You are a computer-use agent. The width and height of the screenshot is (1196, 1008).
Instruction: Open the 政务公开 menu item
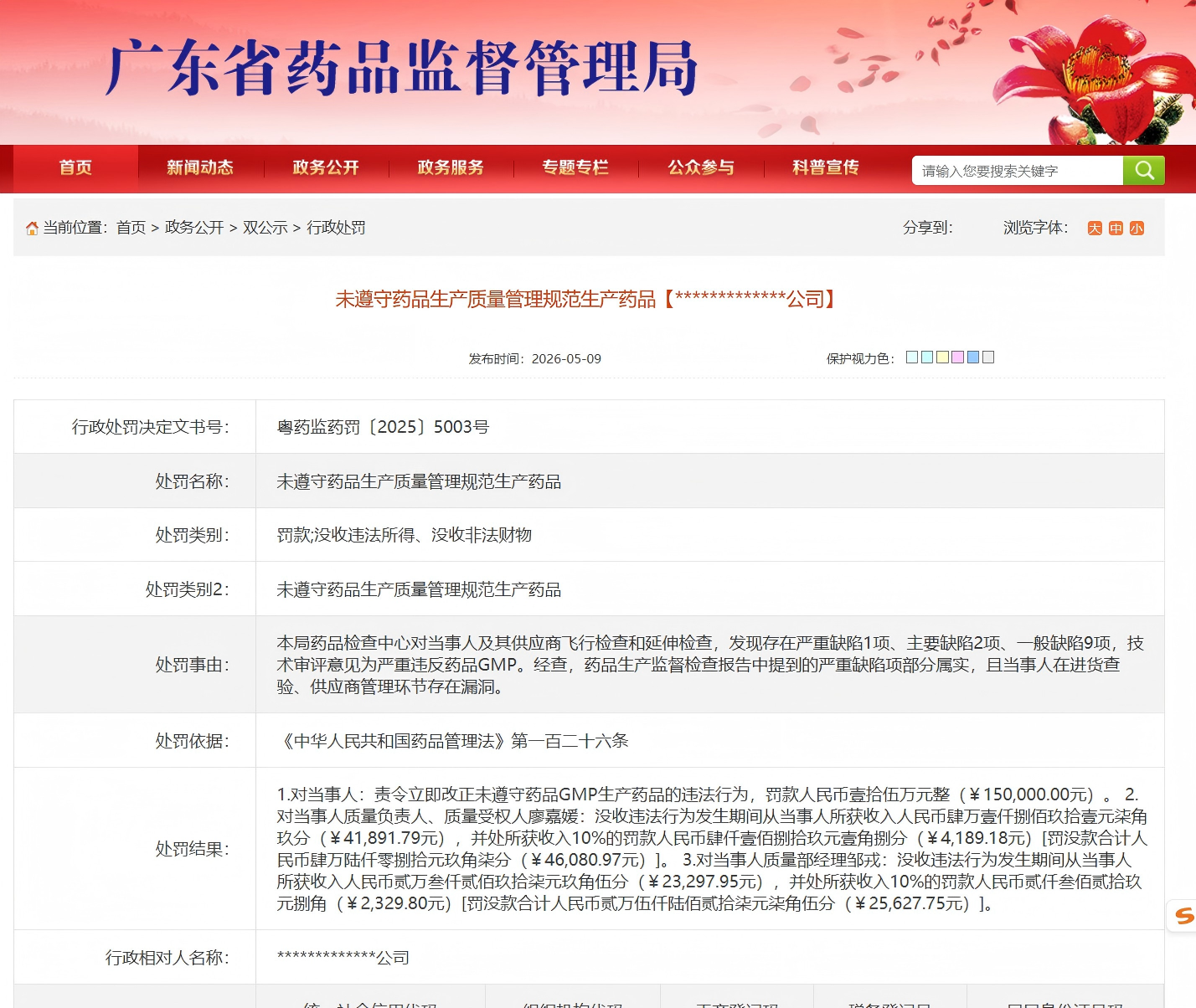coord(326,167)
